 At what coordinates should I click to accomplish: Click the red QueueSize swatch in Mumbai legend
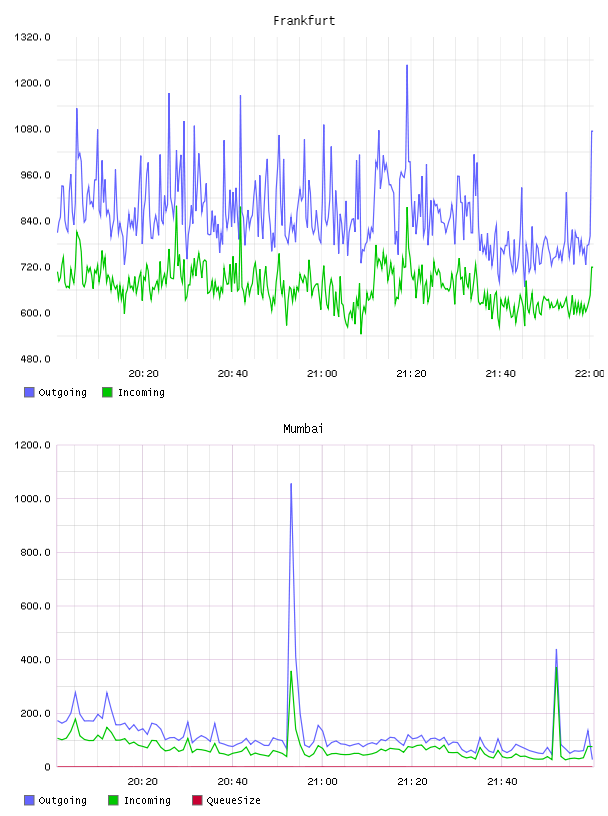197,800
